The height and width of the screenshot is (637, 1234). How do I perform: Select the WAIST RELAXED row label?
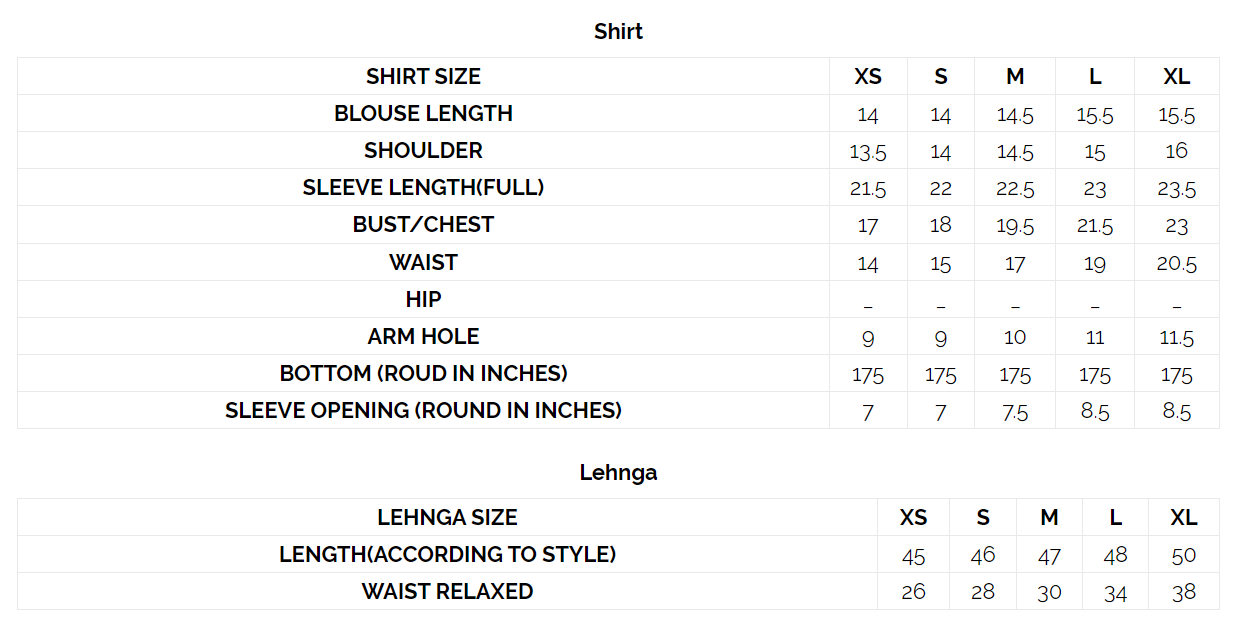pos(447,591)
